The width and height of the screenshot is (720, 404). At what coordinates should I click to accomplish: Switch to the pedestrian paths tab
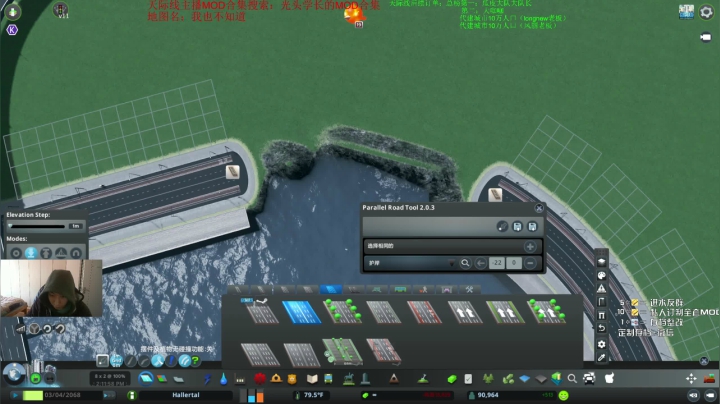[x=423, y=289]
